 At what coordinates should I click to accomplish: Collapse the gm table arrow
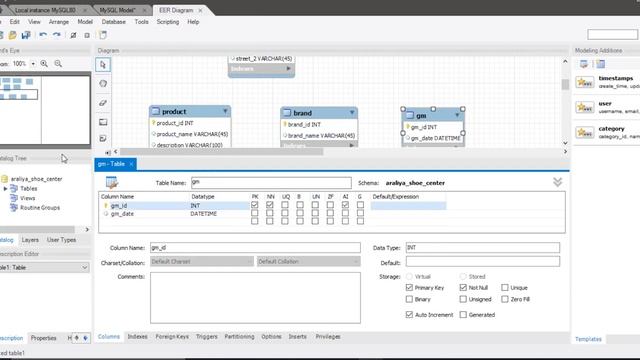(x=457, y=115)
